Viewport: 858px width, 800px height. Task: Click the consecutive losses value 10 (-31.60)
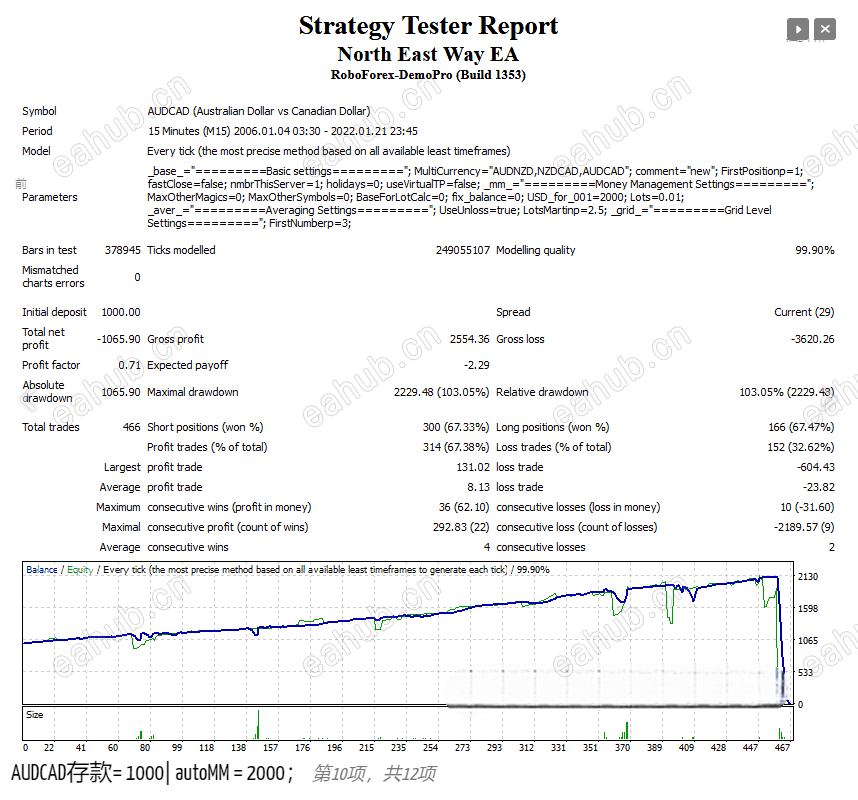click(807, 507)
